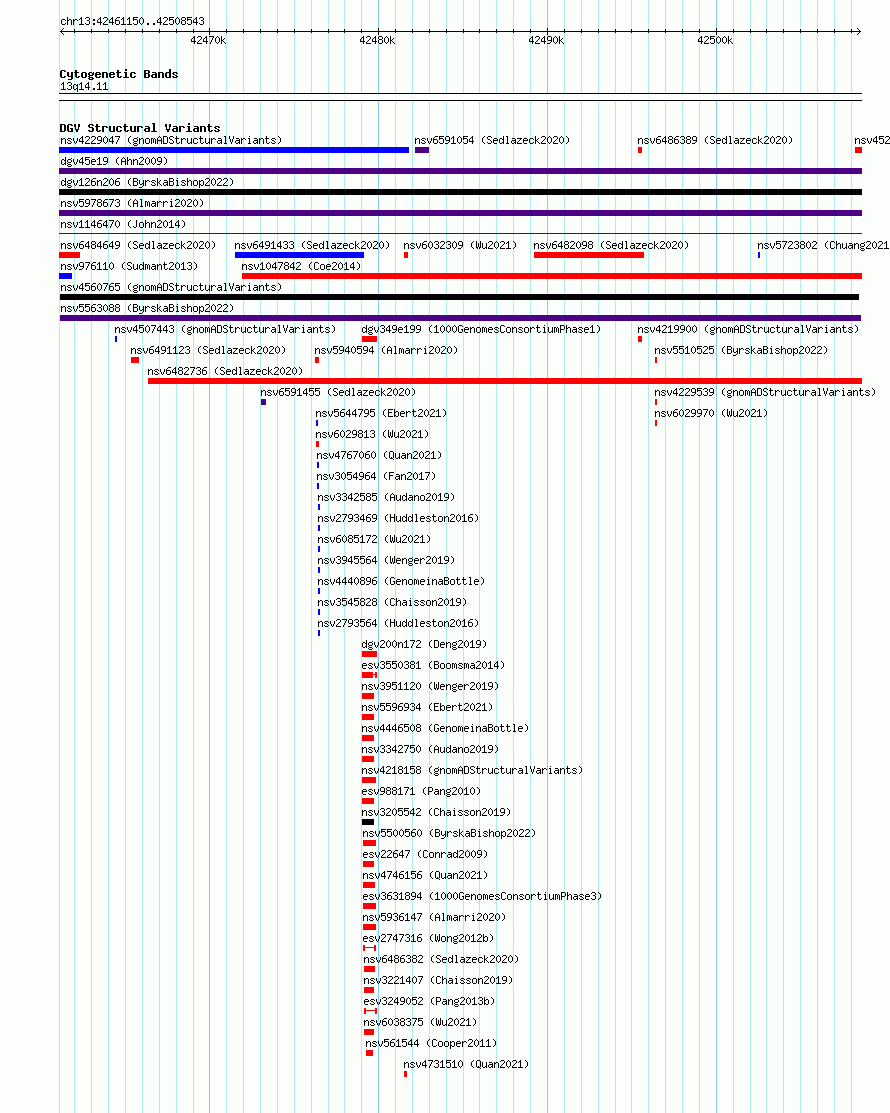
Task: Open nsv4731510 (Quan2021) variant
Action: coord(466,1064)
